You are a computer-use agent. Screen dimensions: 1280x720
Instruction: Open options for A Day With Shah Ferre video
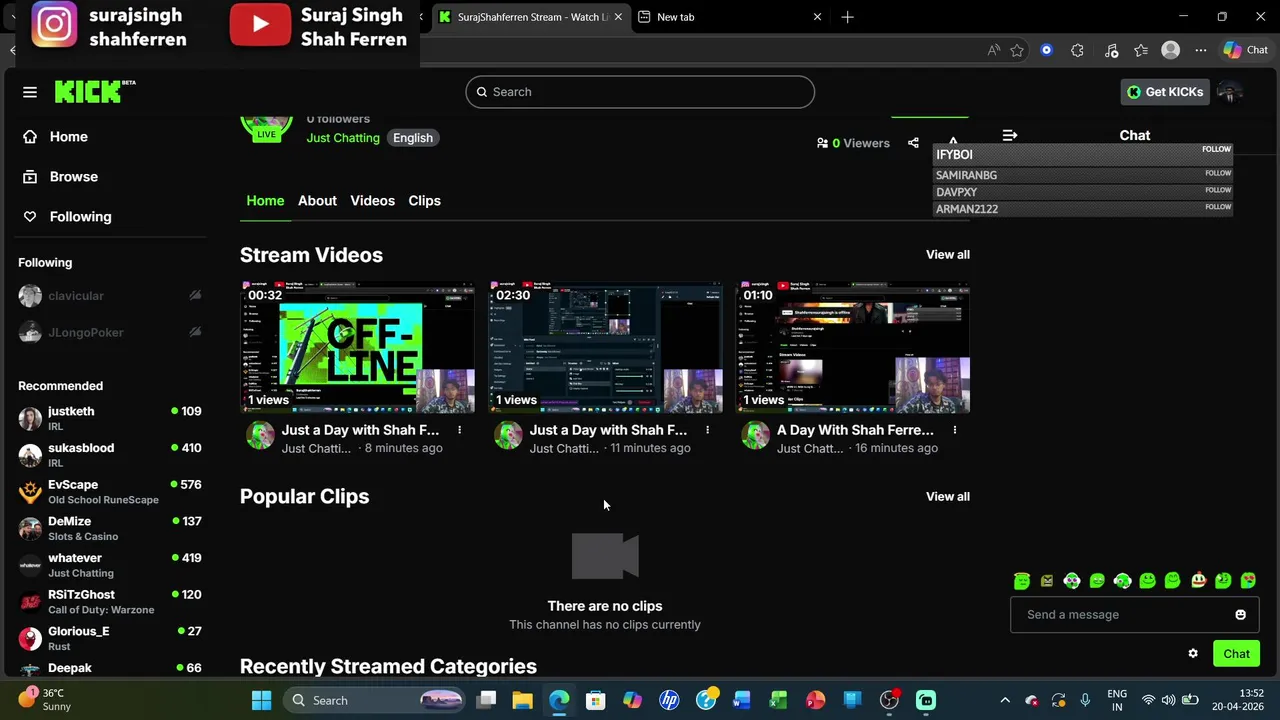click(954, 430)
